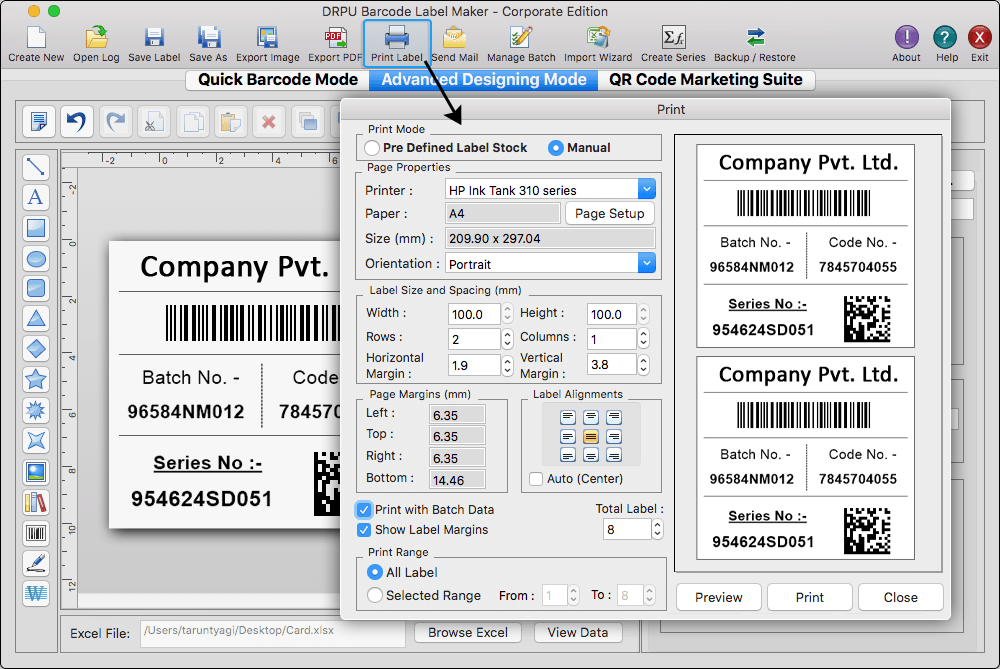Select the Selected Range radio button

pos(375,595)
